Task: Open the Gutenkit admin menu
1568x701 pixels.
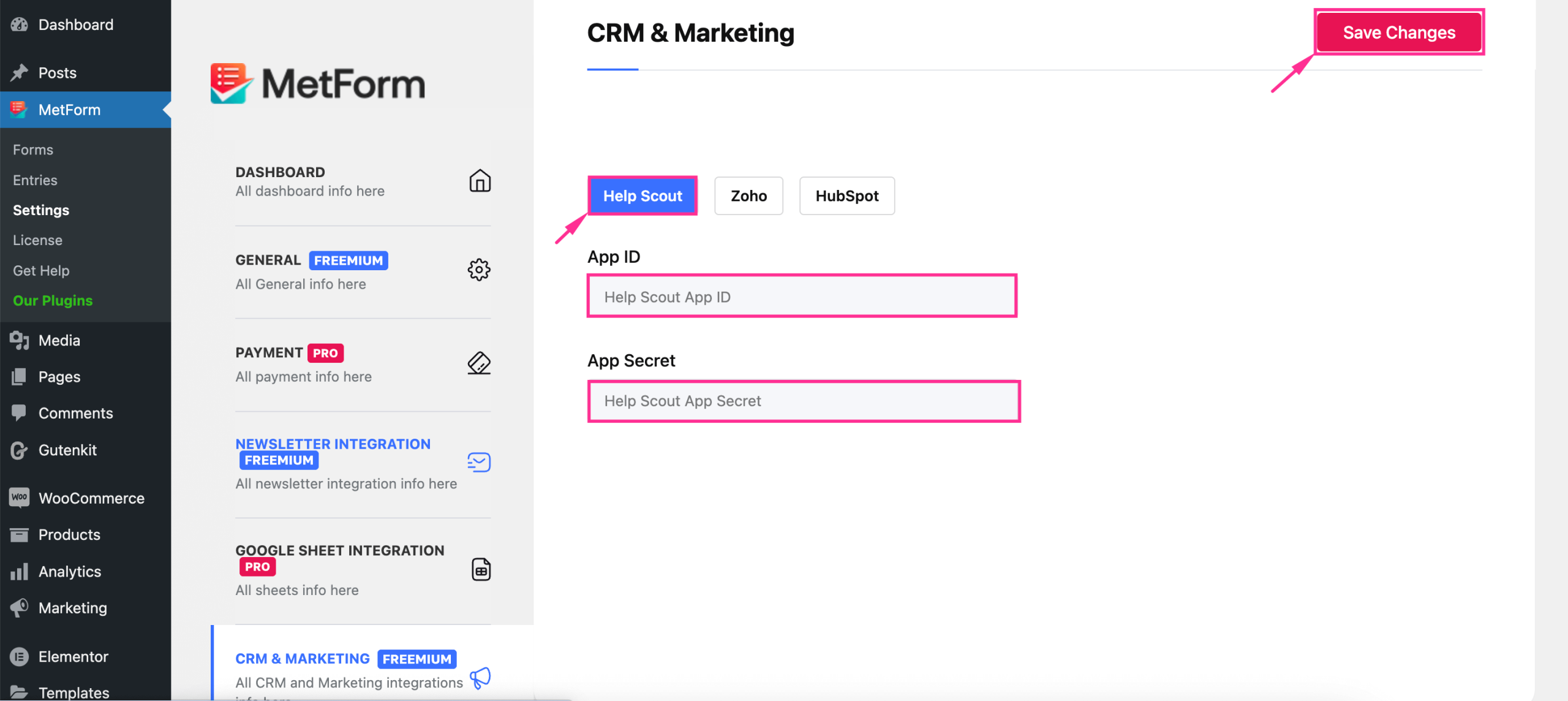Action: (86, 450)
